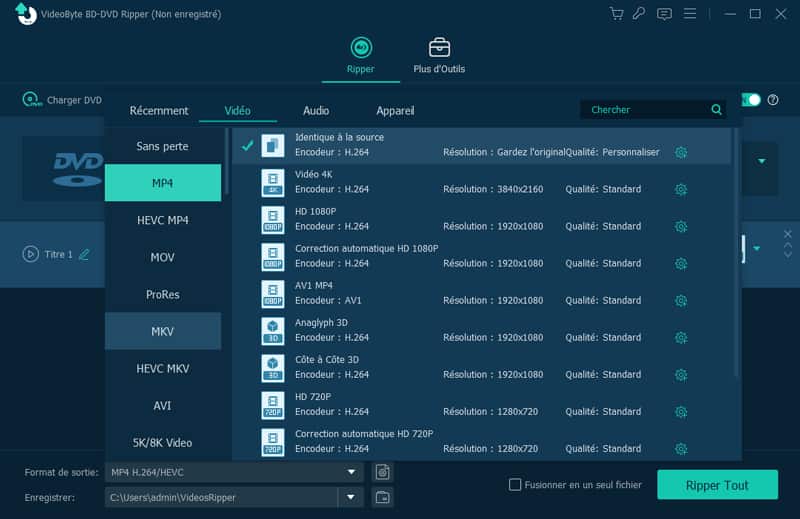The height and width of the screenshot is (519, 800).
Task: Open settings gear for HD 720P preset
Action: click(x=681, y=412)
